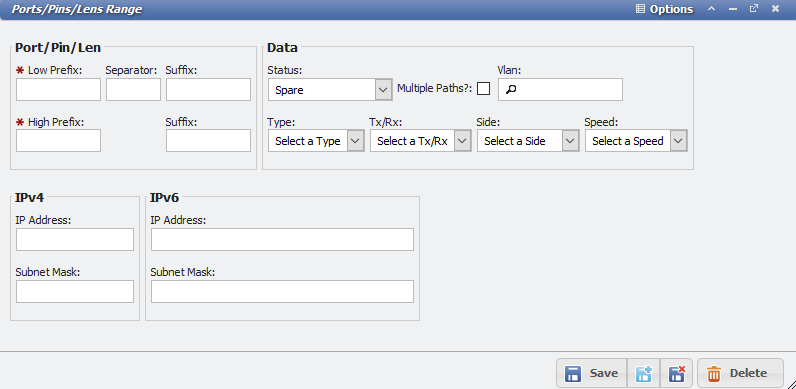Select the Separator input field
The width and height of the screenshot is (796, 389).
(x=134, y=89)
